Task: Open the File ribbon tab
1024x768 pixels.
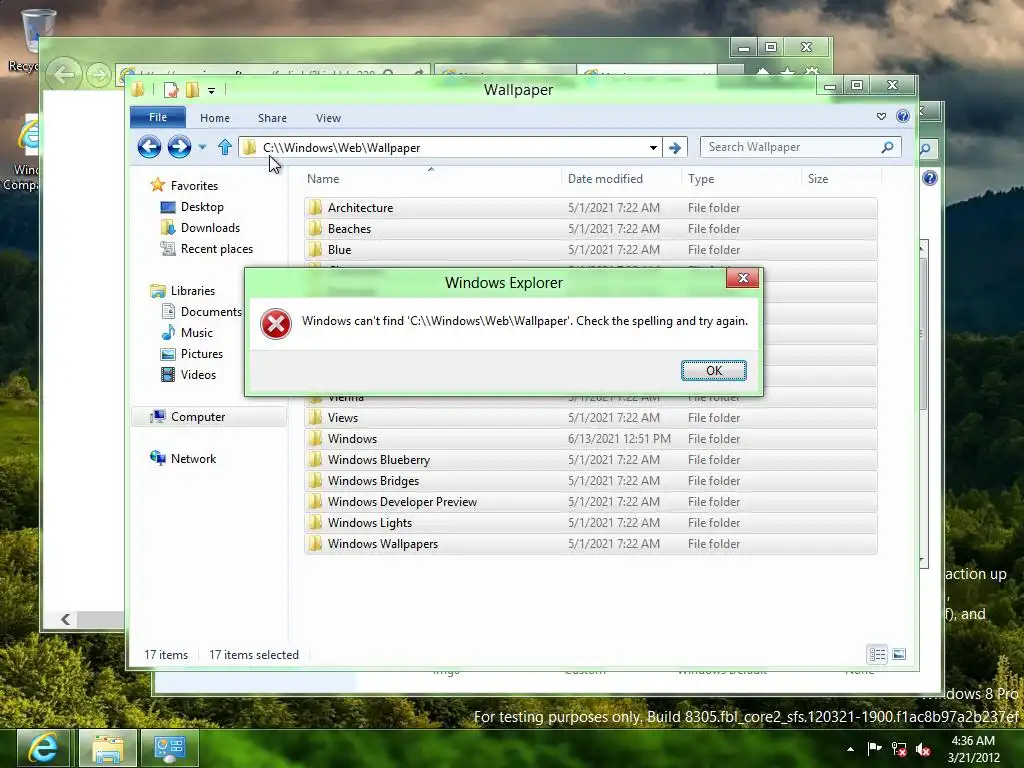Action: pos(158,118)
